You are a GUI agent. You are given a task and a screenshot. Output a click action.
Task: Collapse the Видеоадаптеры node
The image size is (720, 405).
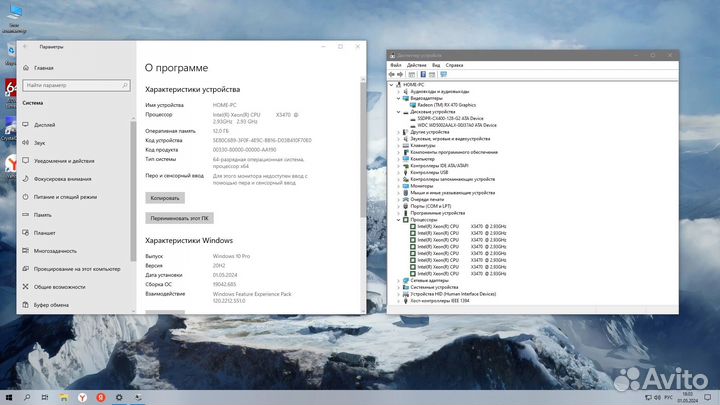pyautogui.click(x=399, y=98)
